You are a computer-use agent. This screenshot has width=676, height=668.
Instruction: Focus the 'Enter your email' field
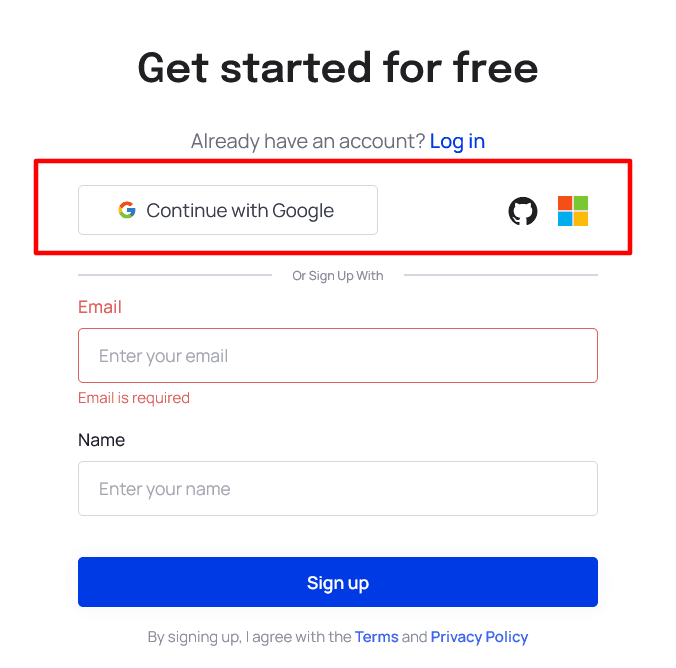click(338, 356)
